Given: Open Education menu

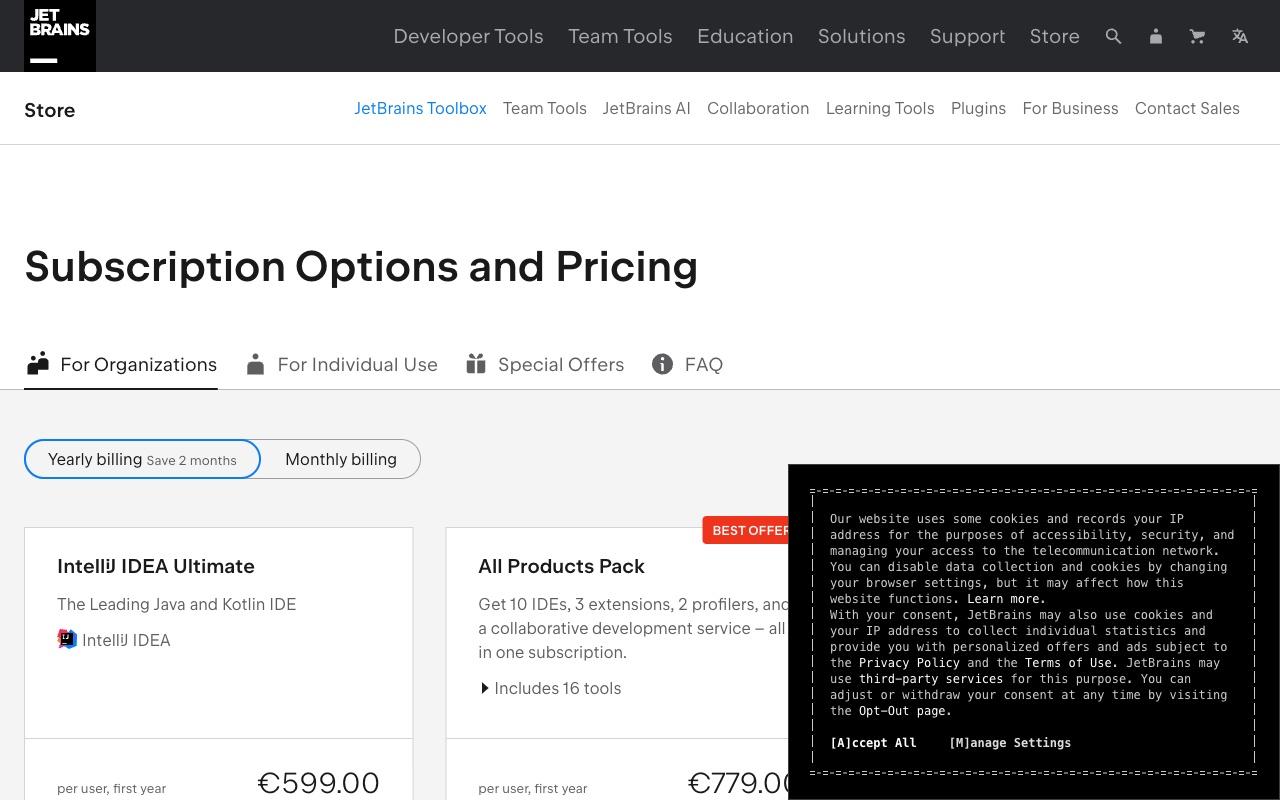Looking at the screenshot, I should tap(745, 36).
